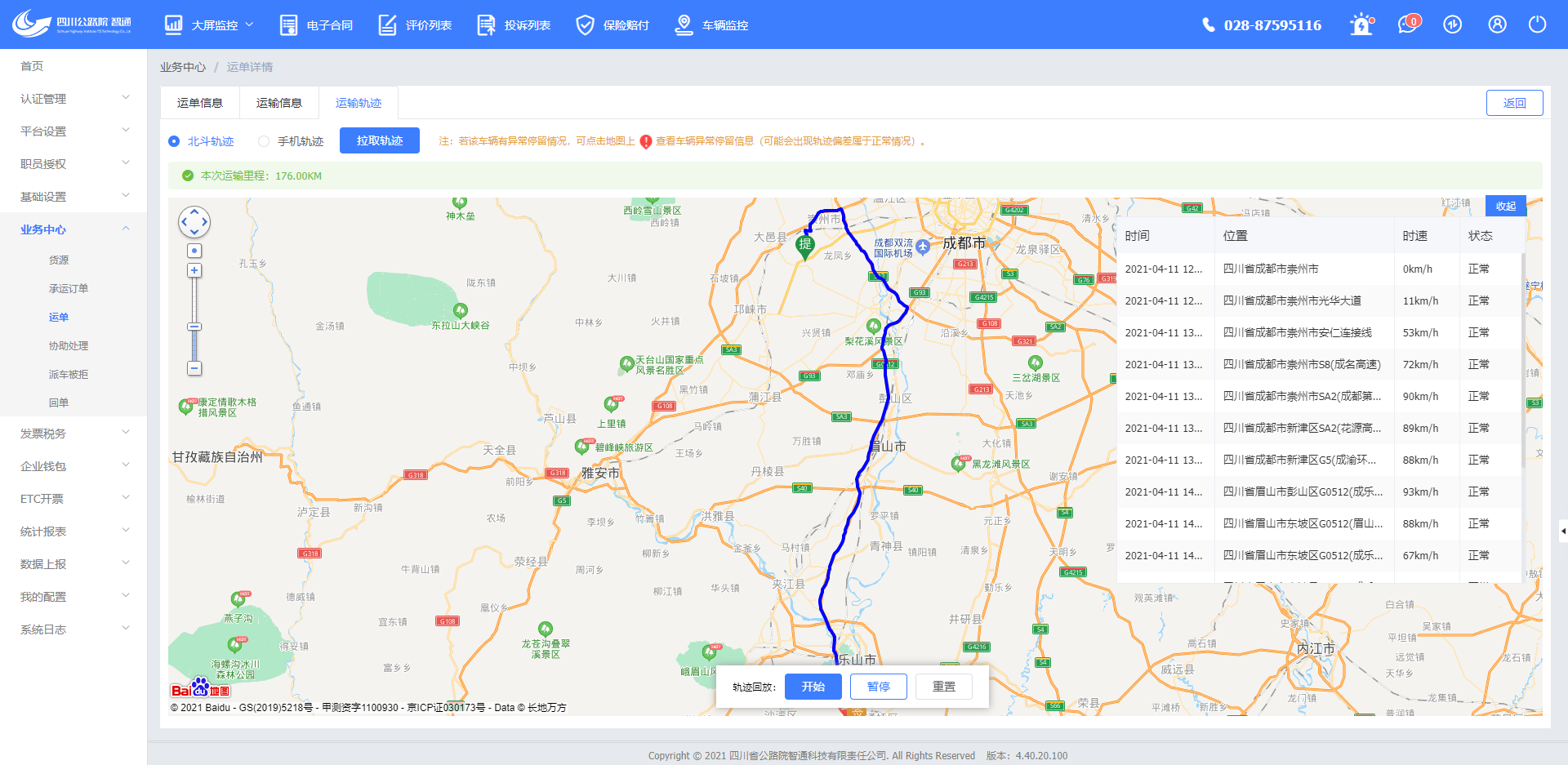This screenshot has height=765, width=1568.
Task: Expand the 大屏监控 dropdown menu
Action: pyautogui.click(x=209, y=25)
